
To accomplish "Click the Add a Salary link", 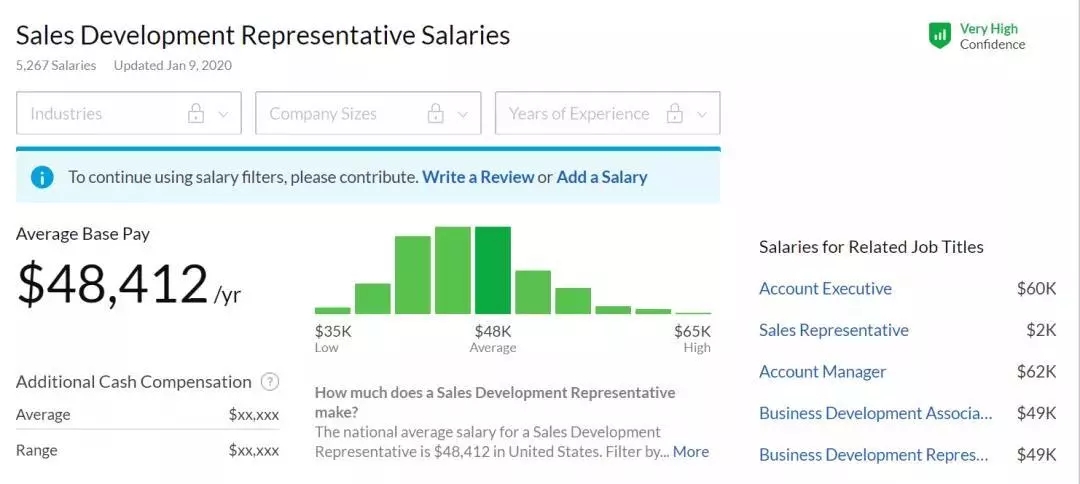I will coord(602,177).
